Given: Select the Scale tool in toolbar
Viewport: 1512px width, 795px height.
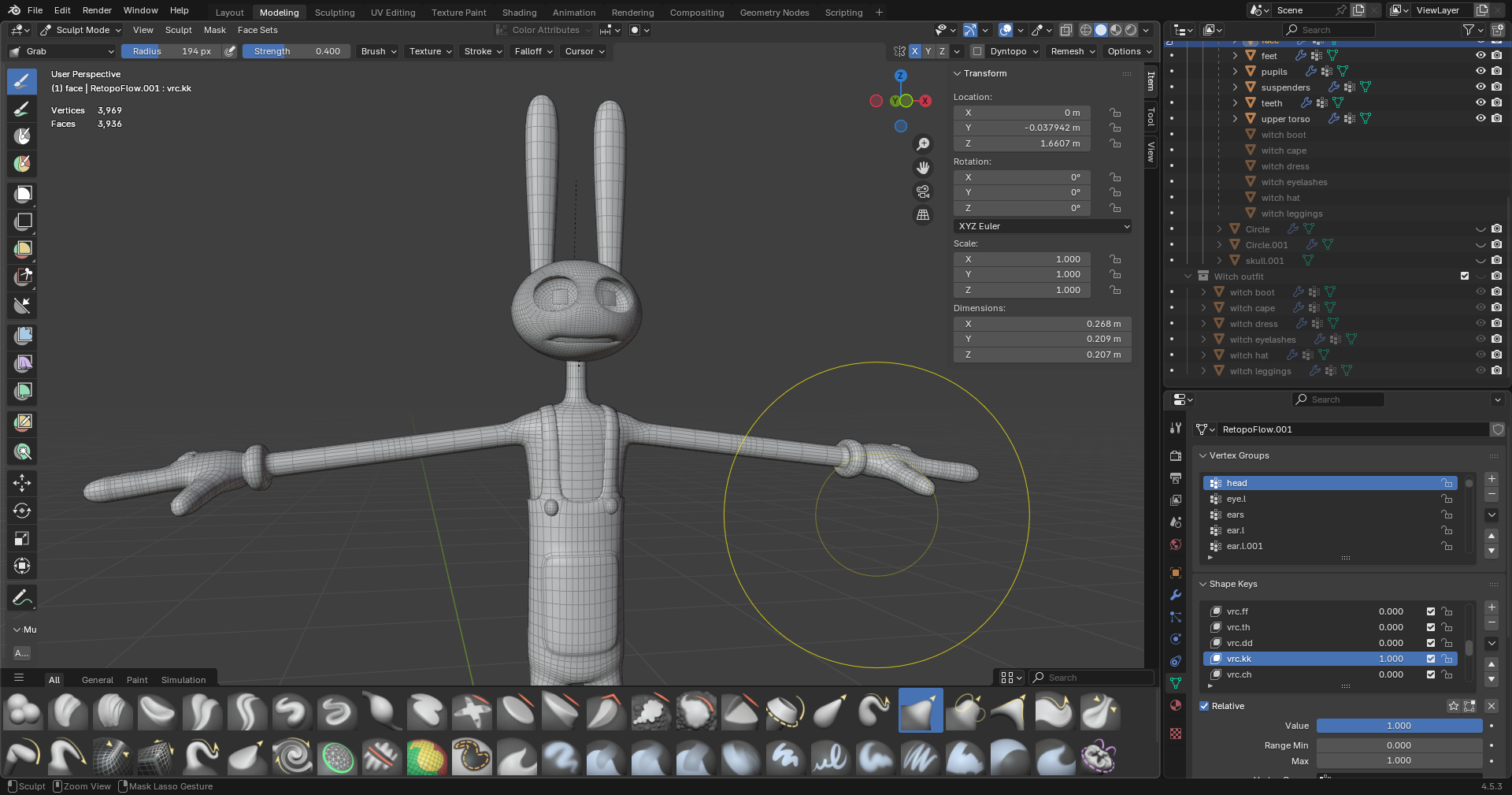Looking at the screenshot, I should coord(22,538).
